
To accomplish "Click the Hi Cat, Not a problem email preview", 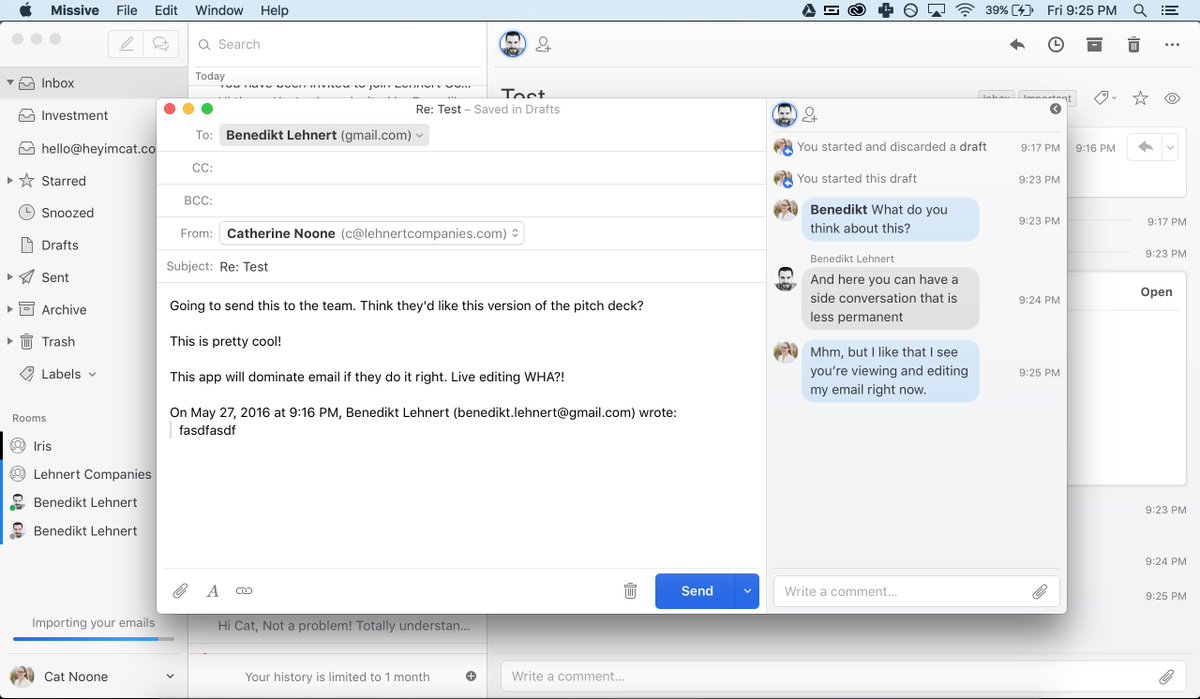I will (343, 625).
